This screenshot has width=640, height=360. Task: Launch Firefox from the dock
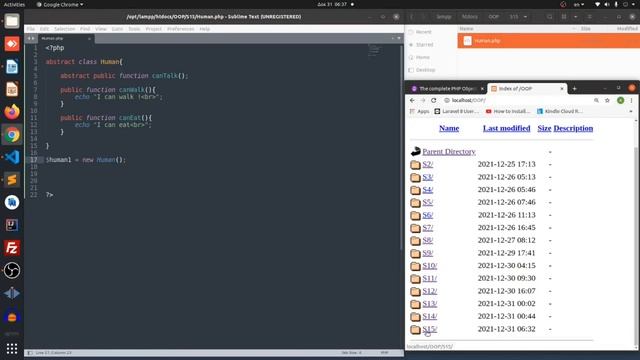[x=12, y=111]
